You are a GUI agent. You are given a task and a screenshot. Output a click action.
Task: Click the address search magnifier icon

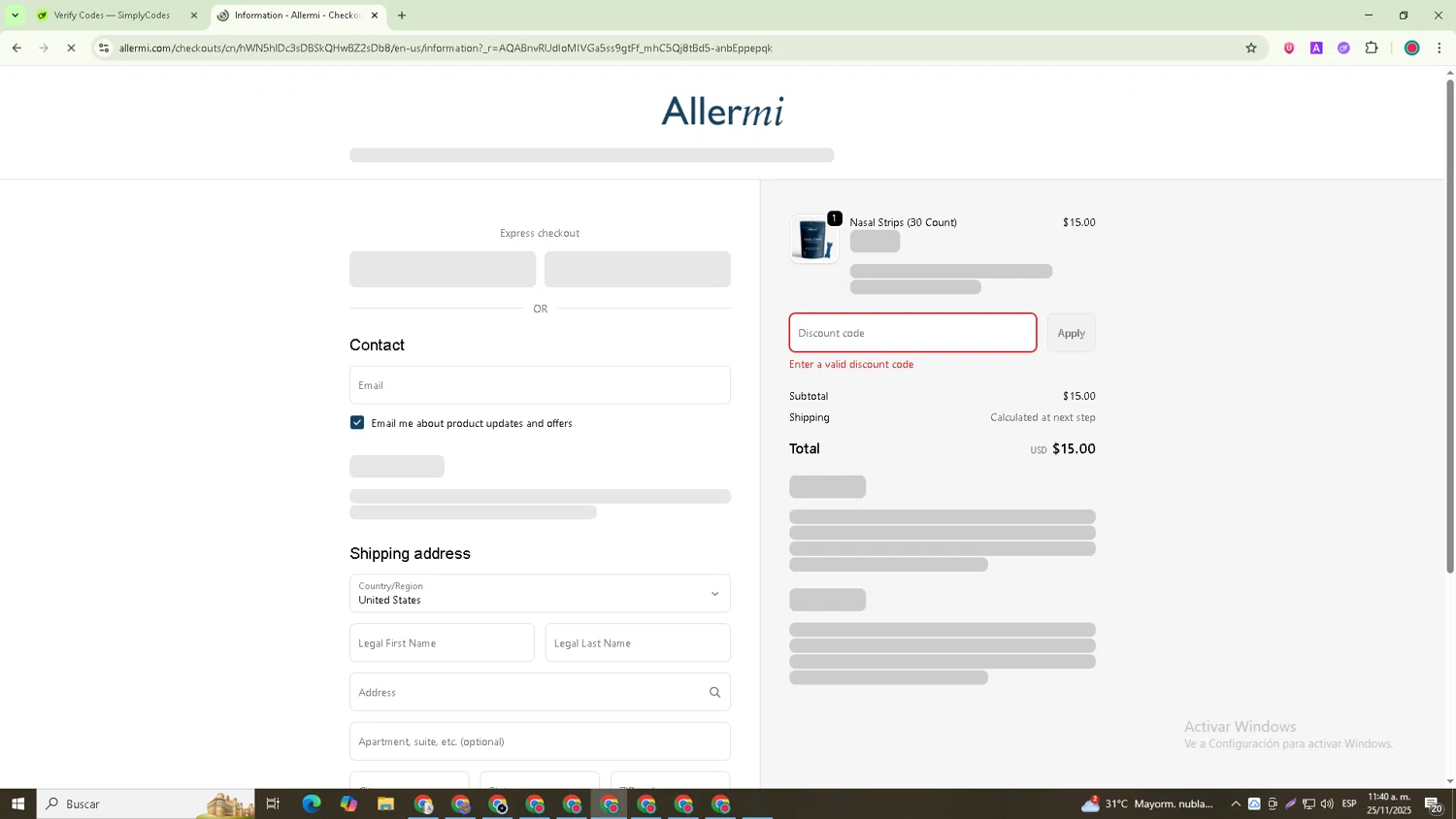click(x=714, y=692)
